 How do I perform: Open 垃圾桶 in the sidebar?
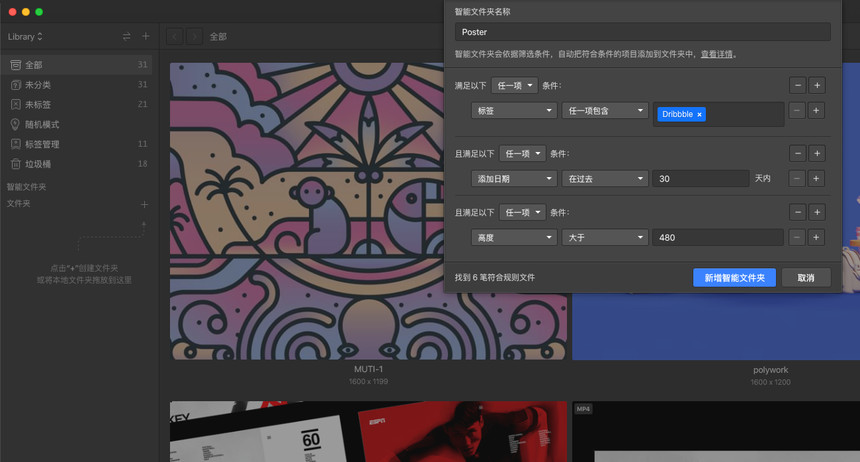click(x=76, y=164)
